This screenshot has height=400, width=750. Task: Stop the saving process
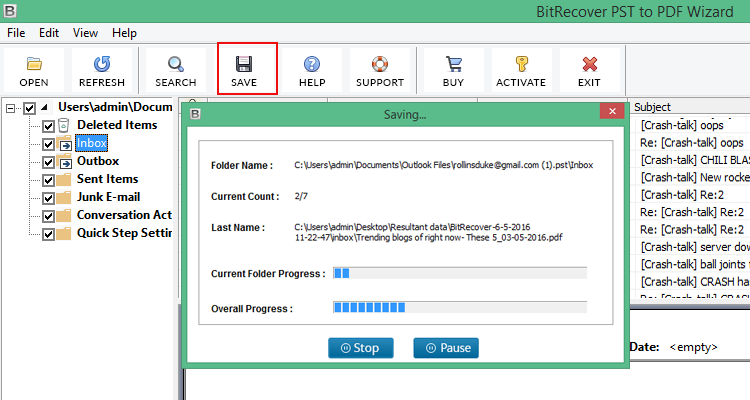point(361,348)
